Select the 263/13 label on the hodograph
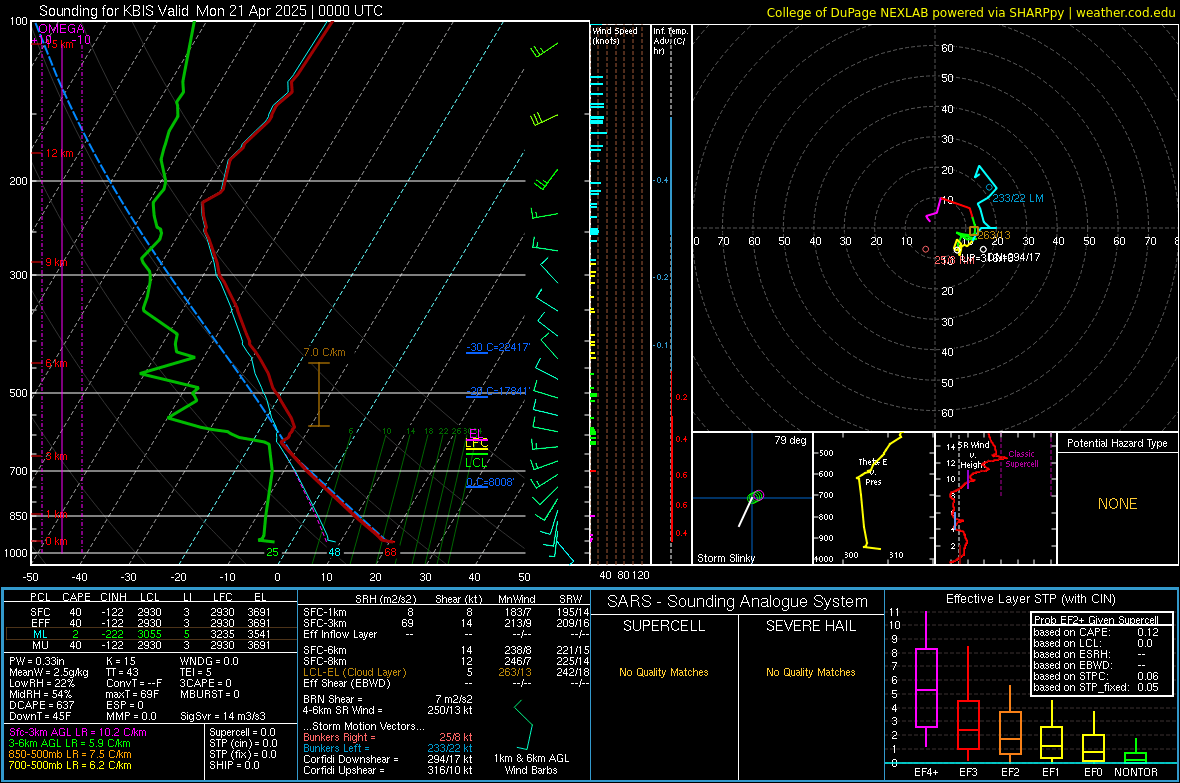The image size is (1180, 783). tap(994, 235)
